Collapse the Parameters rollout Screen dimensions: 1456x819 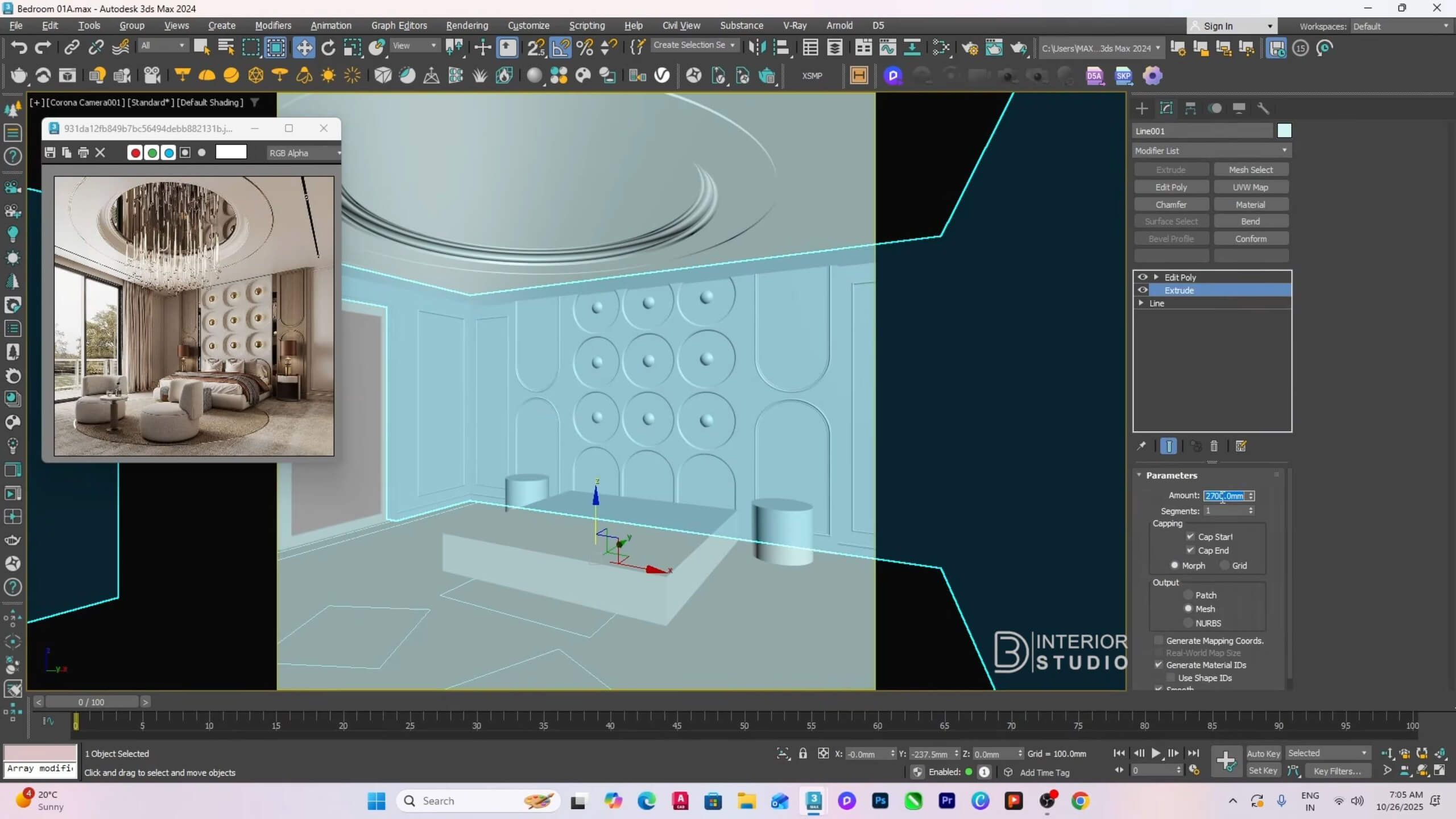click(1139, 475)
